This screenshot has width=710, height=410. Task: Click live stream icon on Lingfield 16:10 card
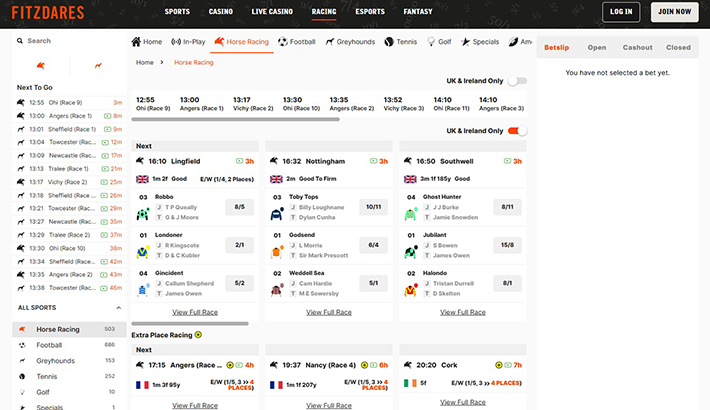click(x=240, y=161)
